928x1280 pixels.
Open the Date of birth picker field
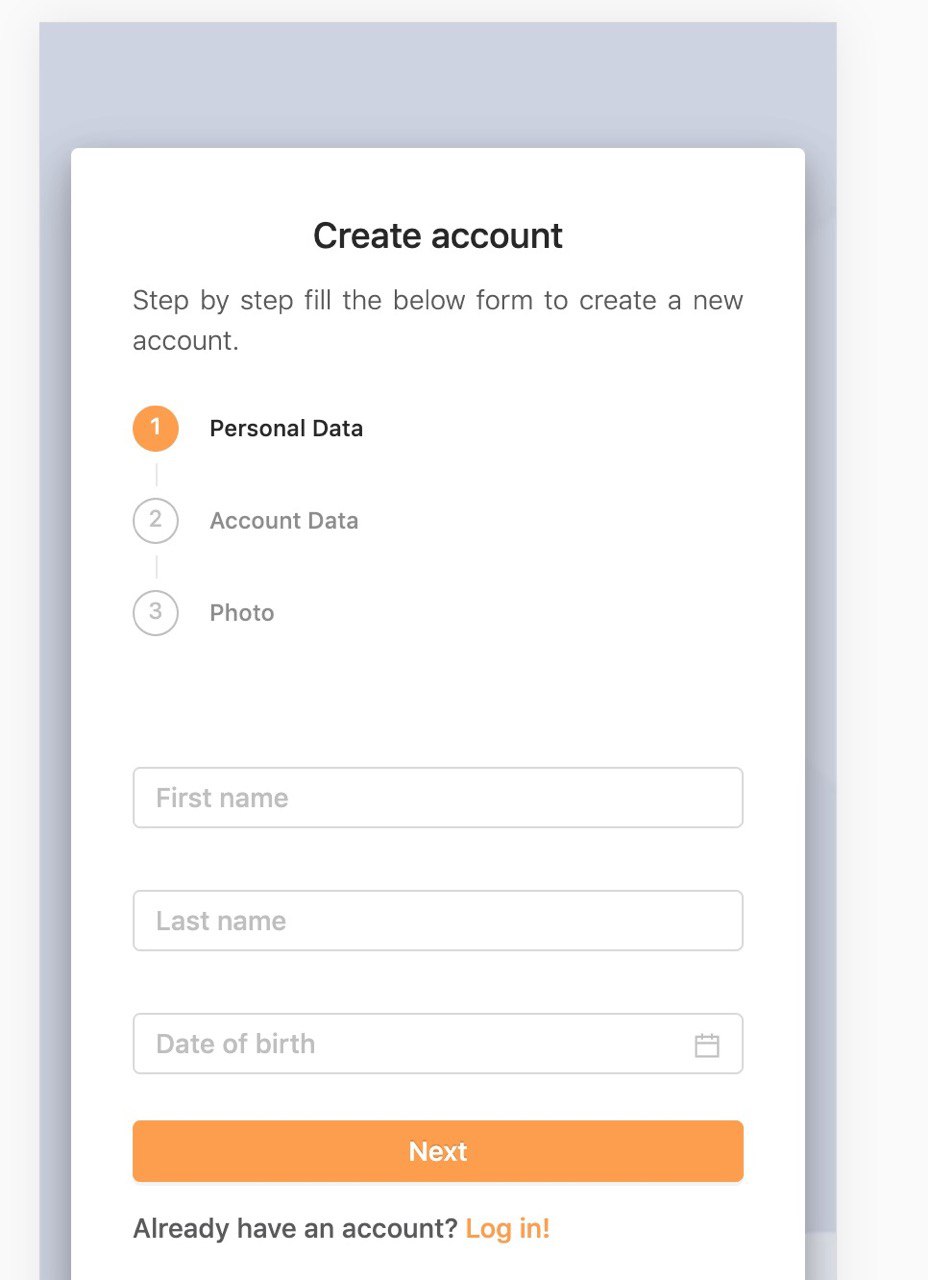pyautogui.click(x=438, y=1044)
